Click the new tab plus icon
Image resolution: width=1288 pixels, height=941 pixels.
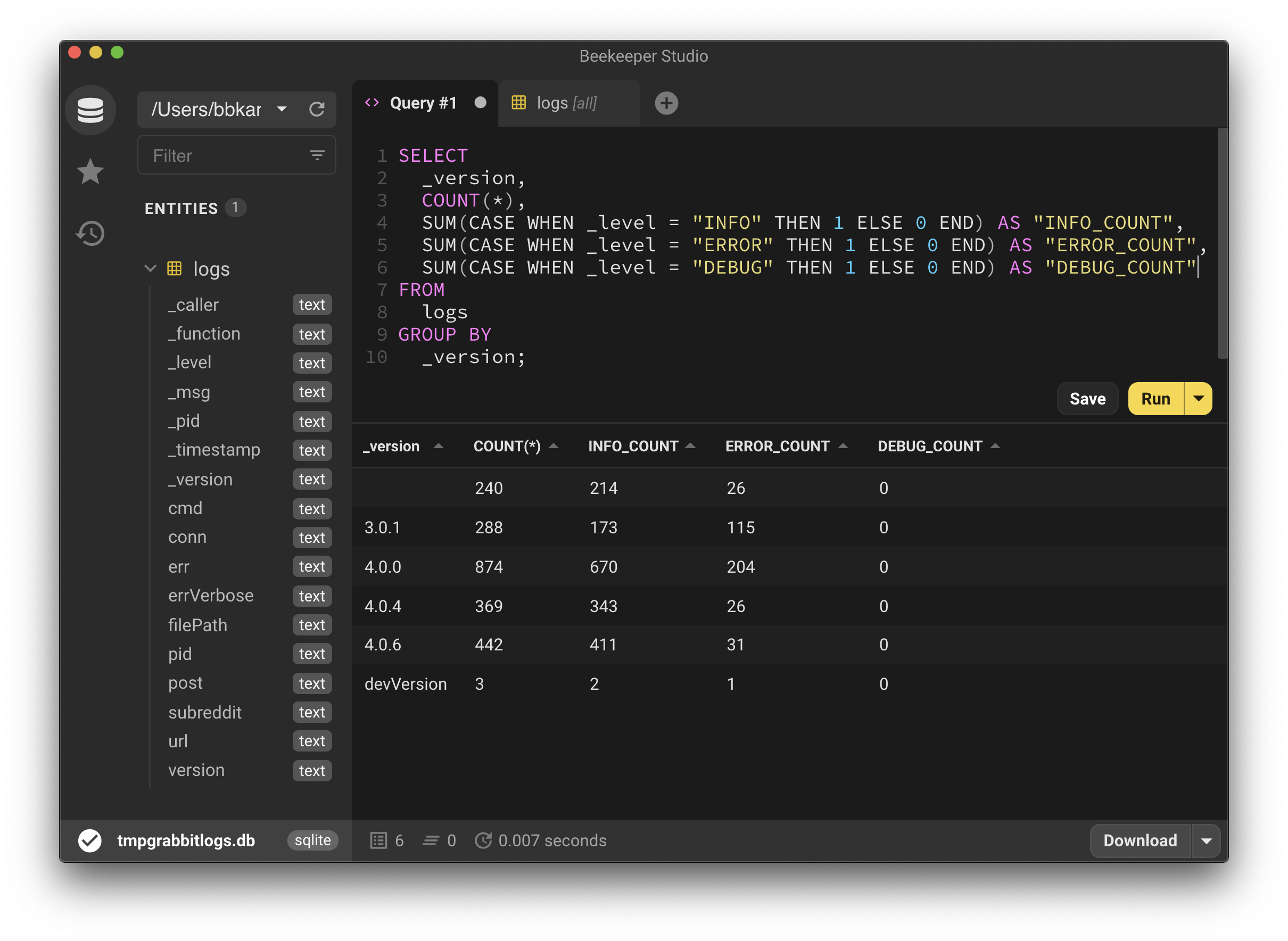point(667,103)
